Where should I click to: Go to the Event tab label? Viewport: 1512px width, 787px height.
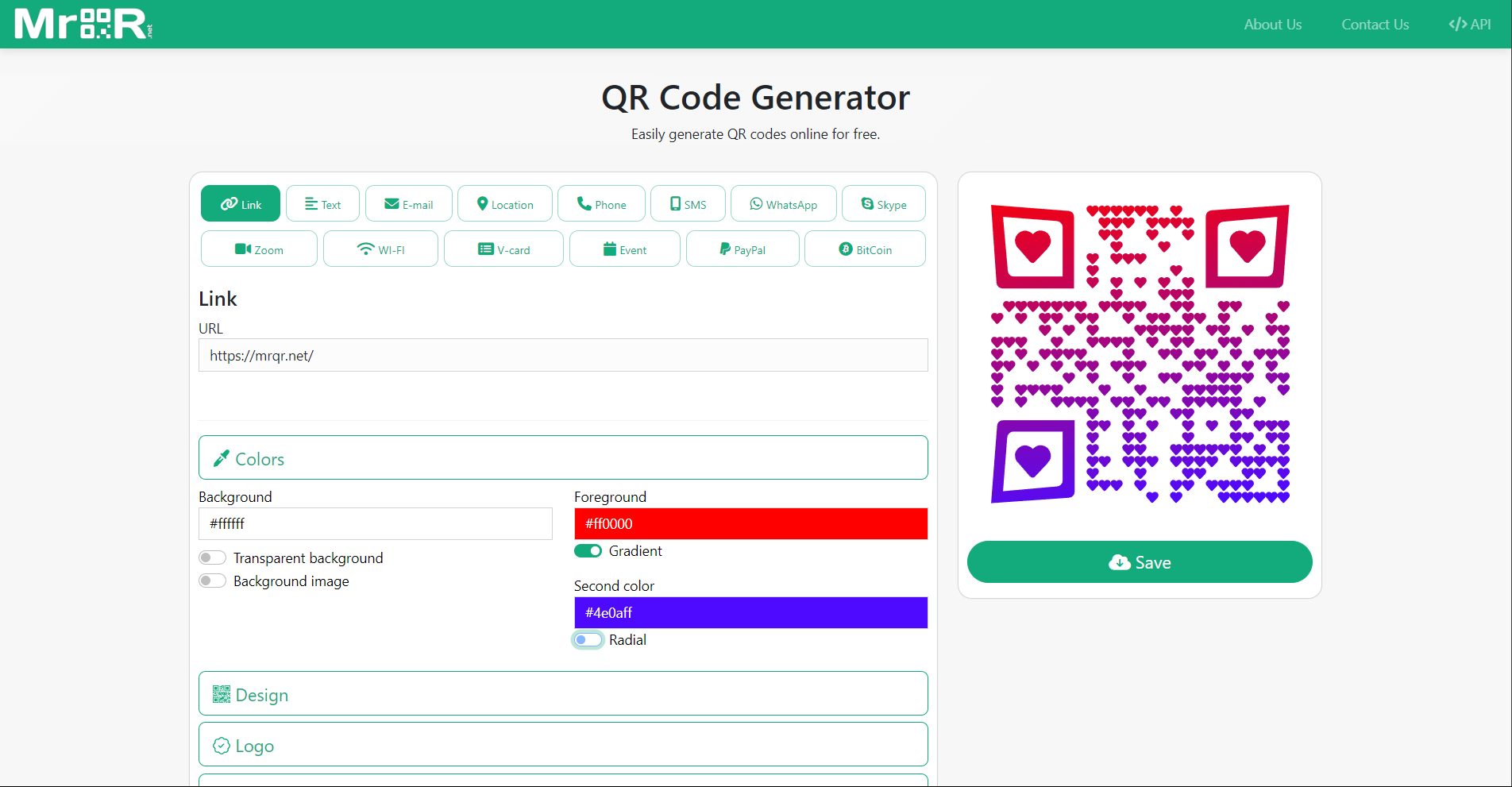point(633,250)
